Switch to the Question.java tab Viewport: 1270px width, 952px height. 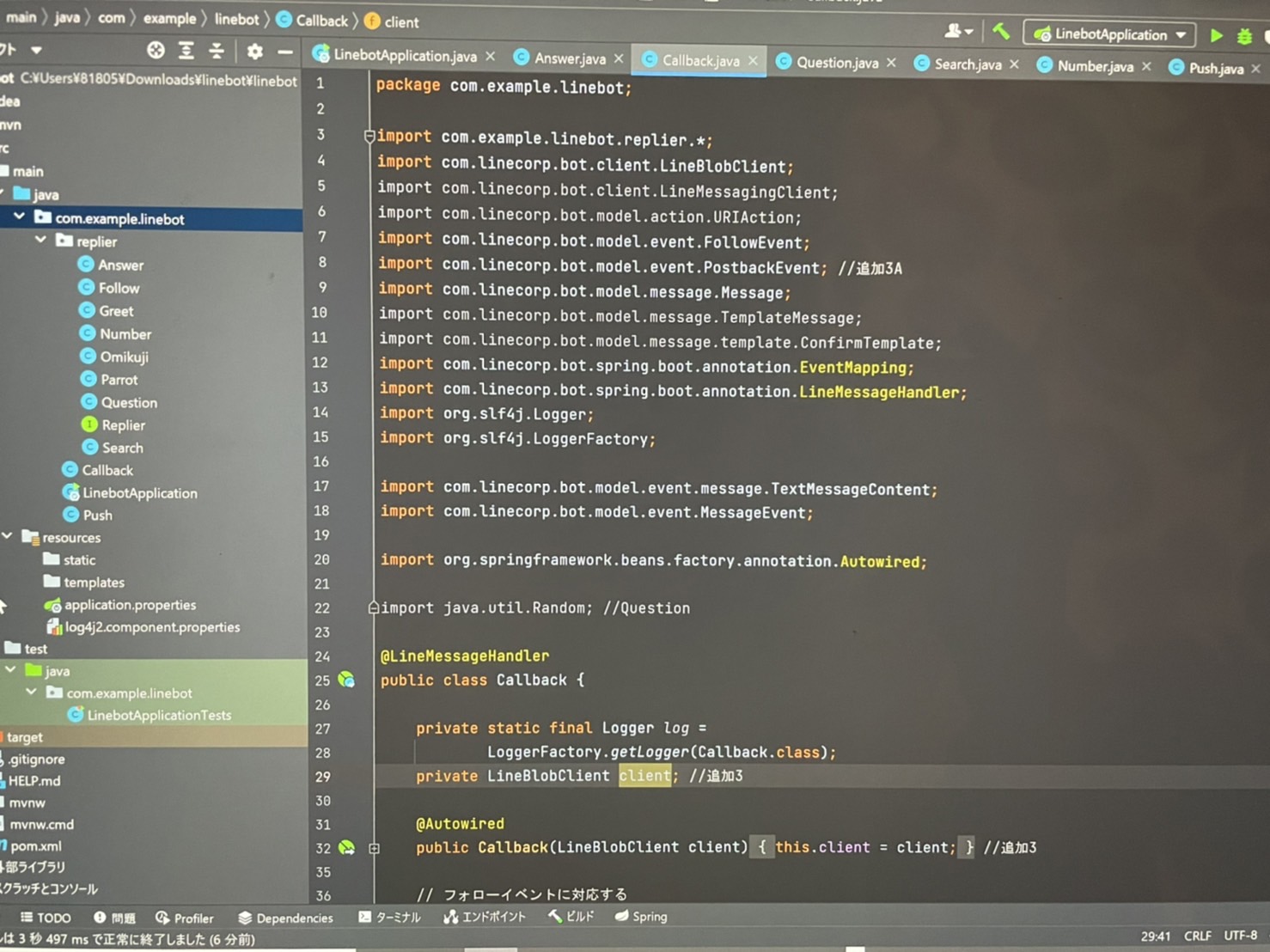(x=836, y=63)
